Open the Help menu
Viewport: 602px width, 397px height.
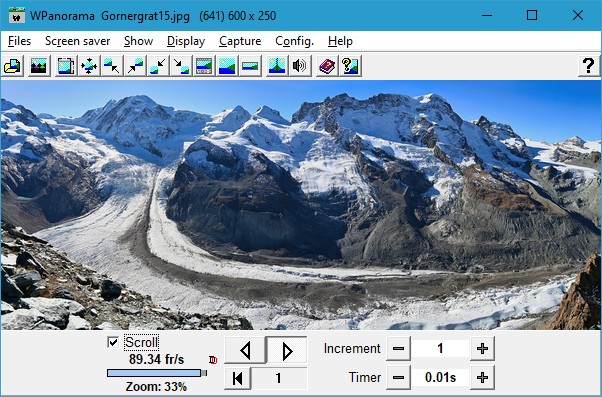(340, 41)
